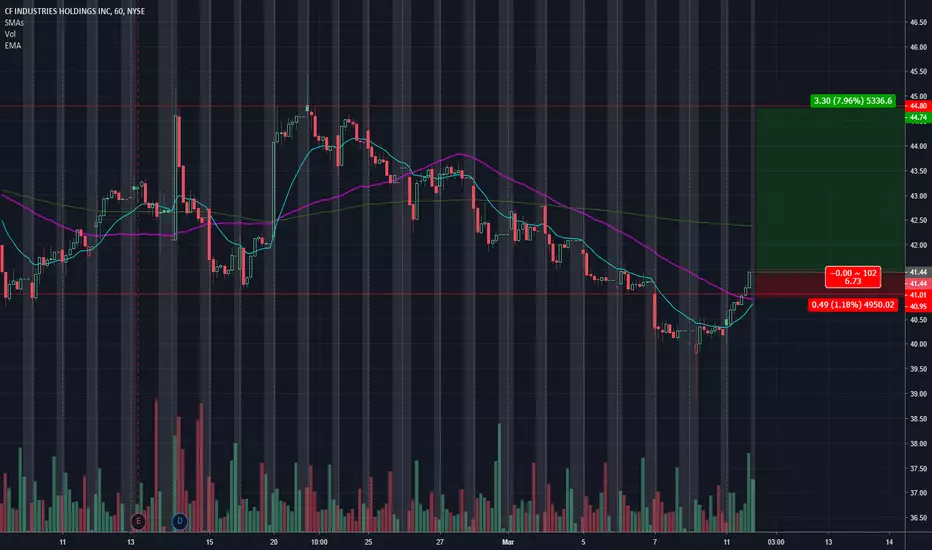Select the green profit target label 3.30 (7.96%)

point(853,100)
